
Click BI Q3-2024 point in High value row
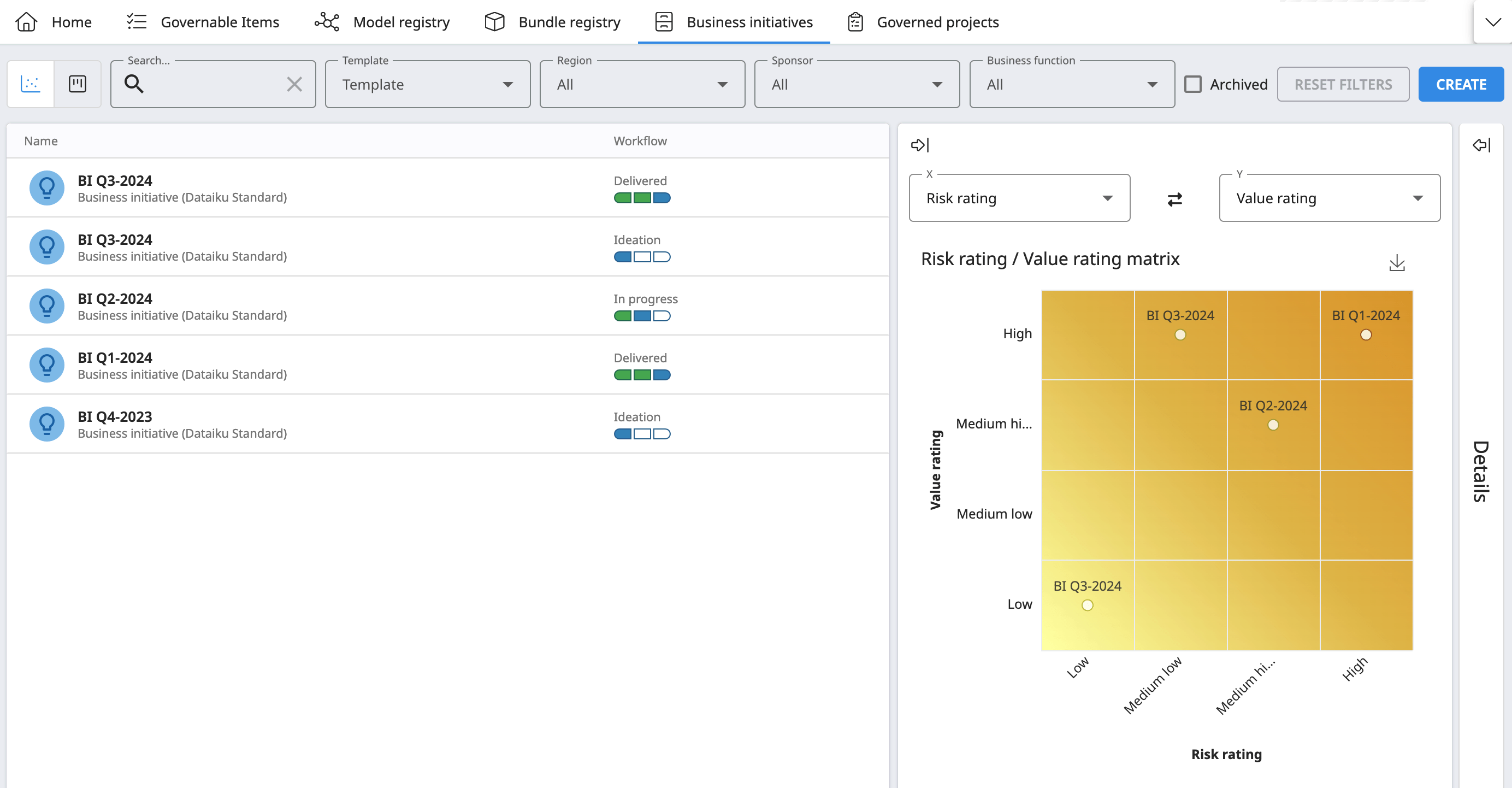pos(1180,334)
